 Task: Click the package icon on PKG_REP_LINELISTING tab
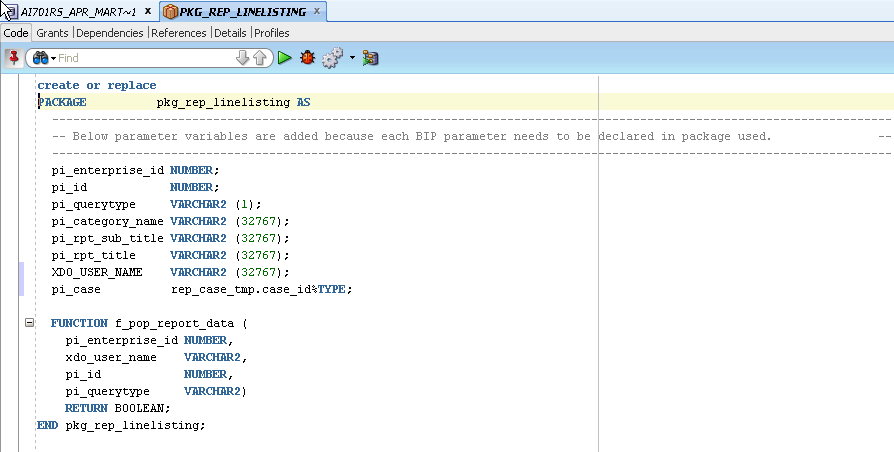(x=170, y=11)
